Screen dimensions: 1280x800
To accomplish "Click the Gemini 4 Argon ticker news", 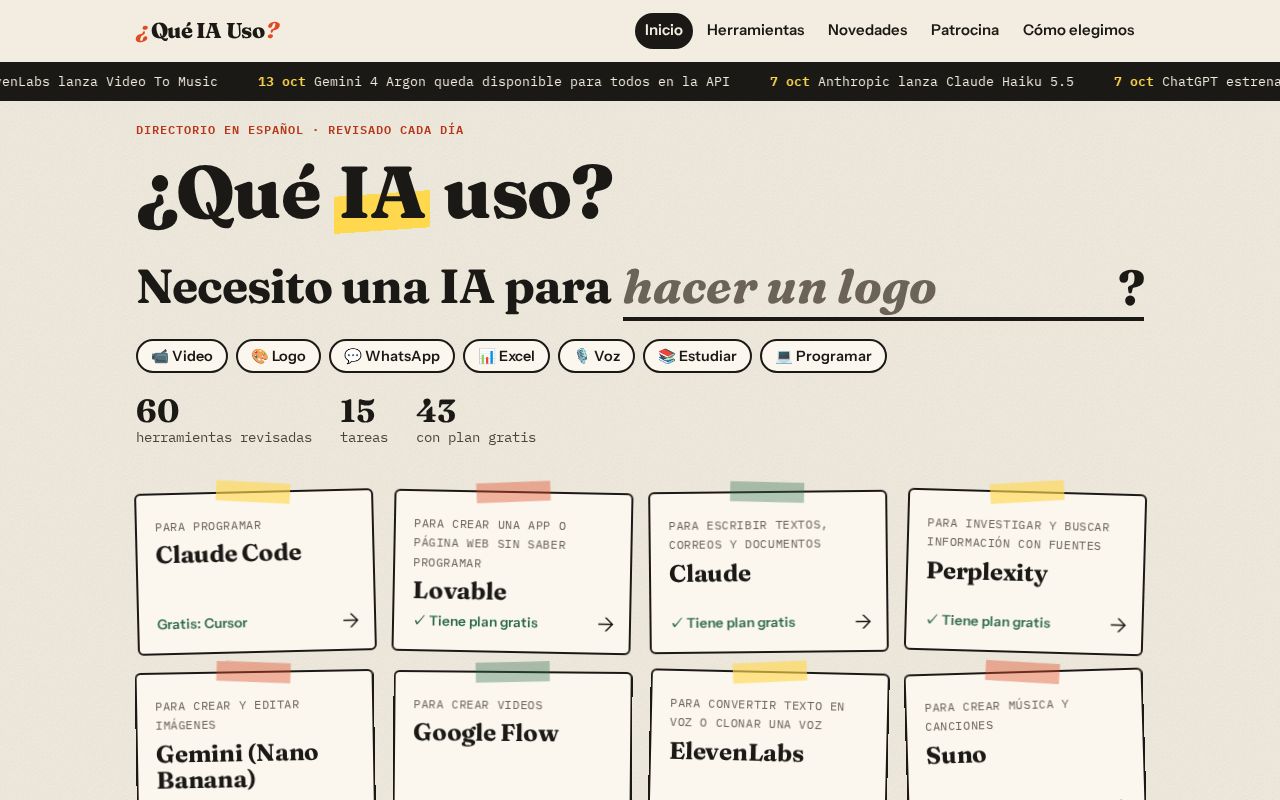I will point(494,82).
